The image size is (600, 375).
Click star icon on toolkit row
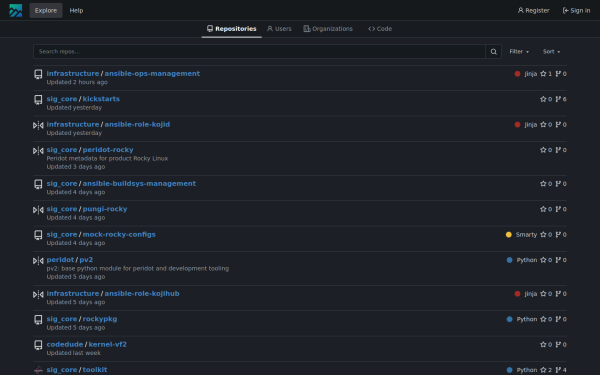click(x=543, y=370)
